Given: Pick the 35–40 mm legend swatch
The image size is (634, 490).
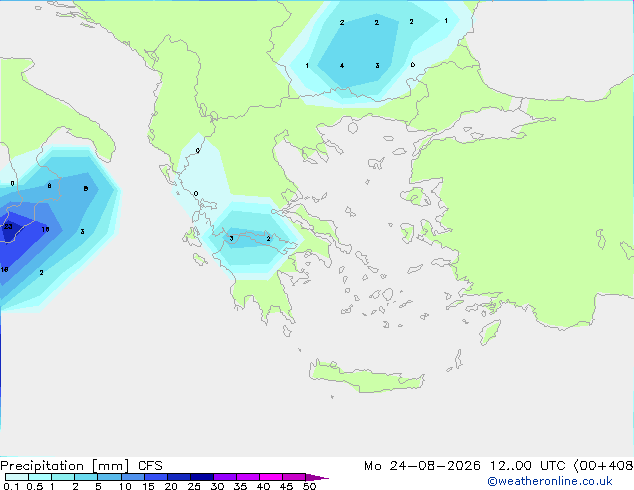Looking at the screenshot, I should pyautogui.click(x=247, y=477).
